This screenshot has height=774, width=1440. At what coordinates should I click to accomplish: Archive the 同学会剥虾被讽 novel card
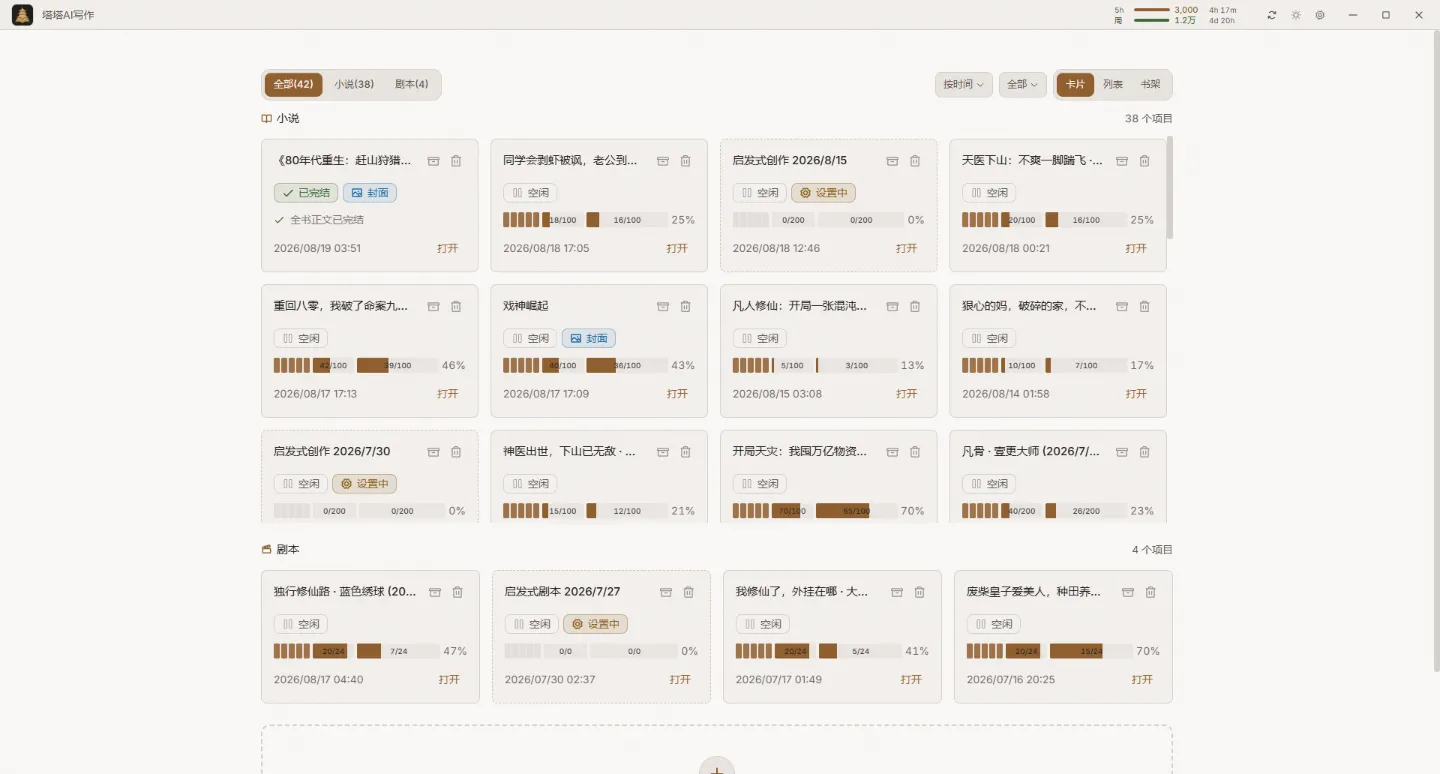click(663, 161)
